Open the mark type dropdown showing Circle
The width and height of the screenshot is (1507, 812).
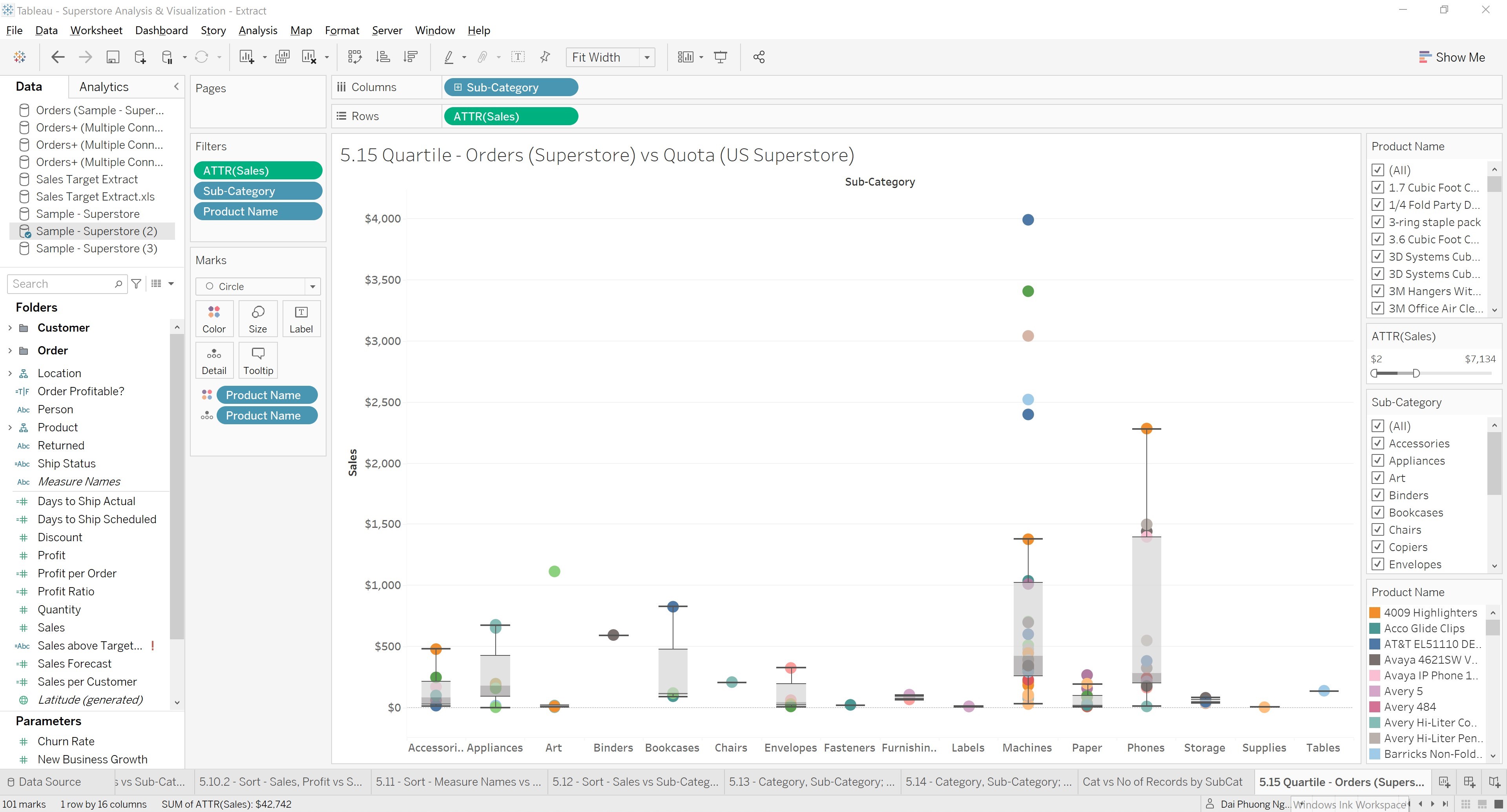click(314, 286)
